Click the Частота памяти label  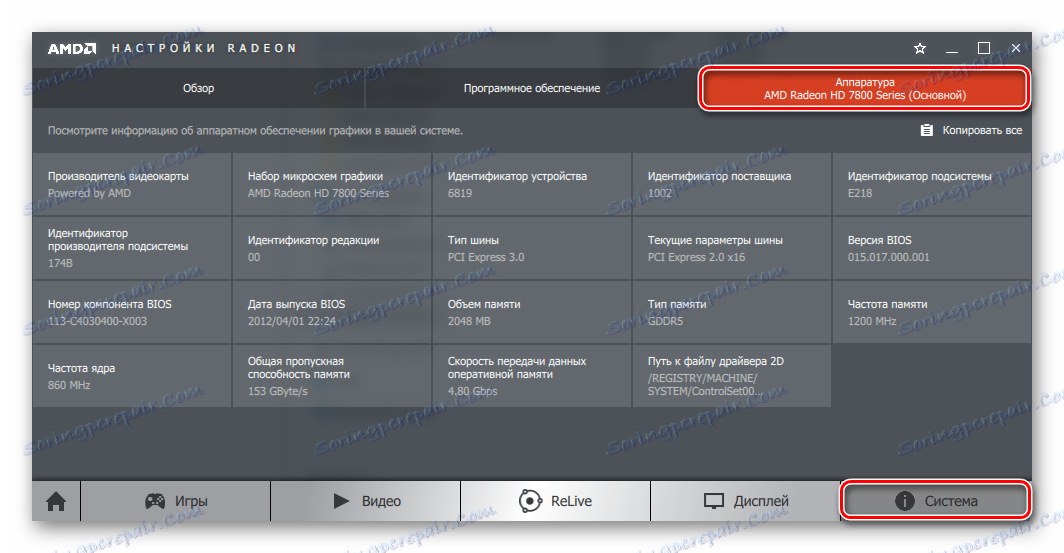point(887,304)
